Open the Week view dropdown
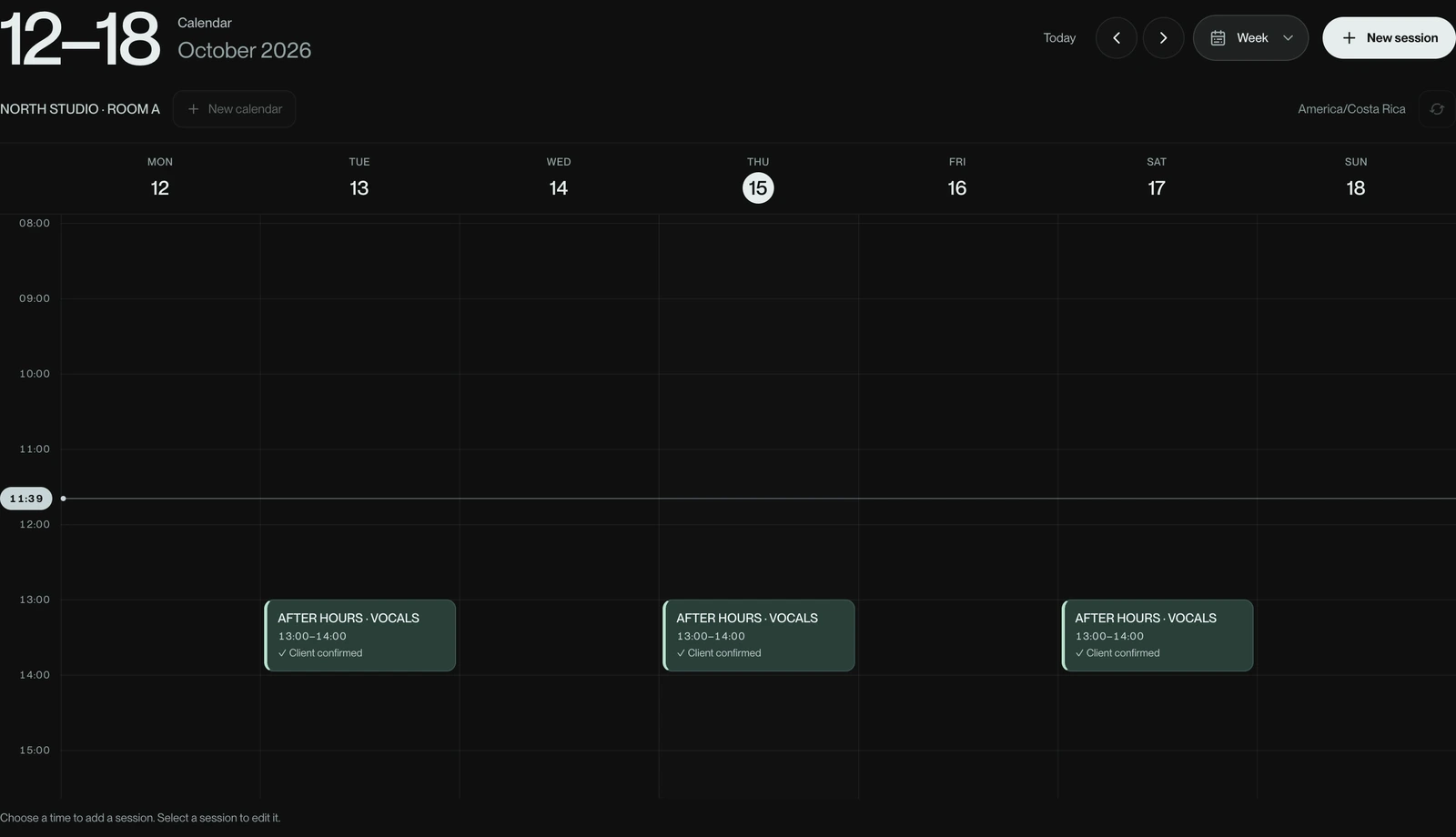The image size is (1456, 837). click(1250, 38)
